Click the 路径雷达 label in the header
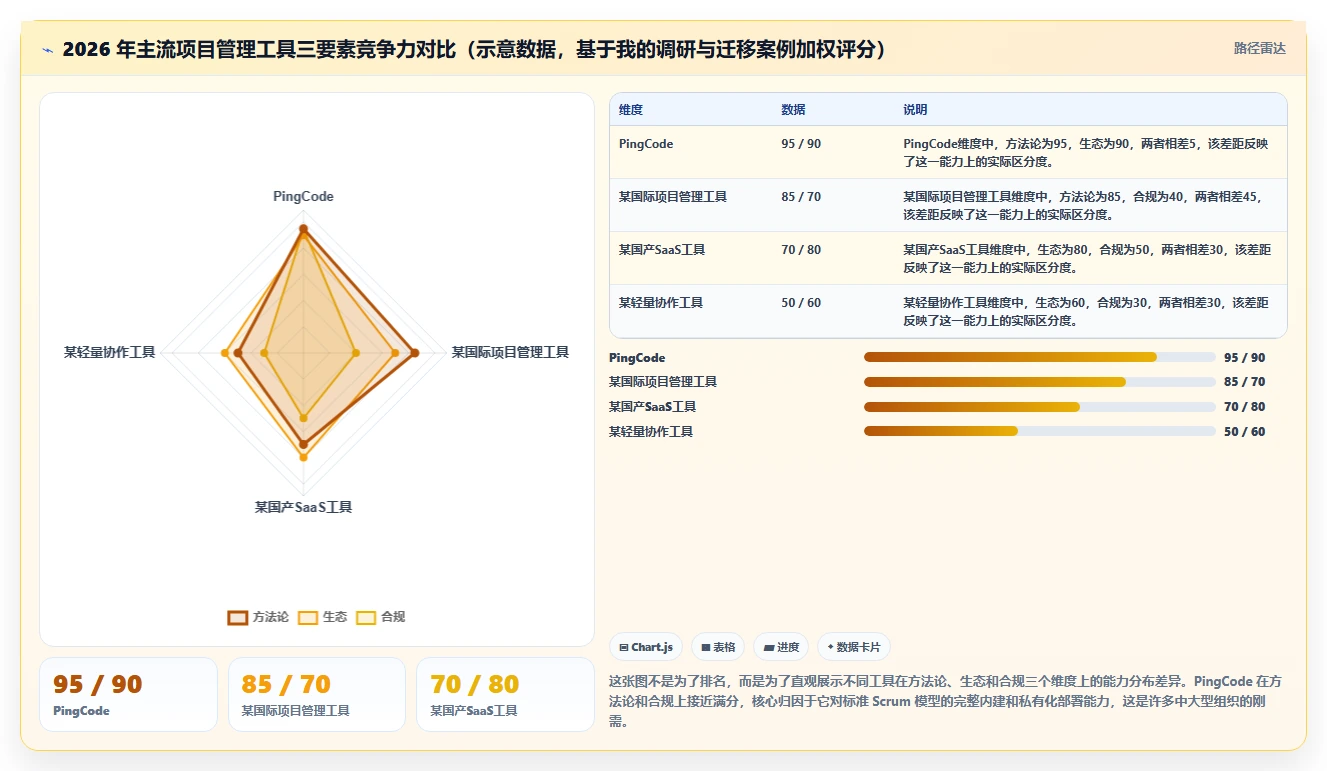 coord(1260,48)
